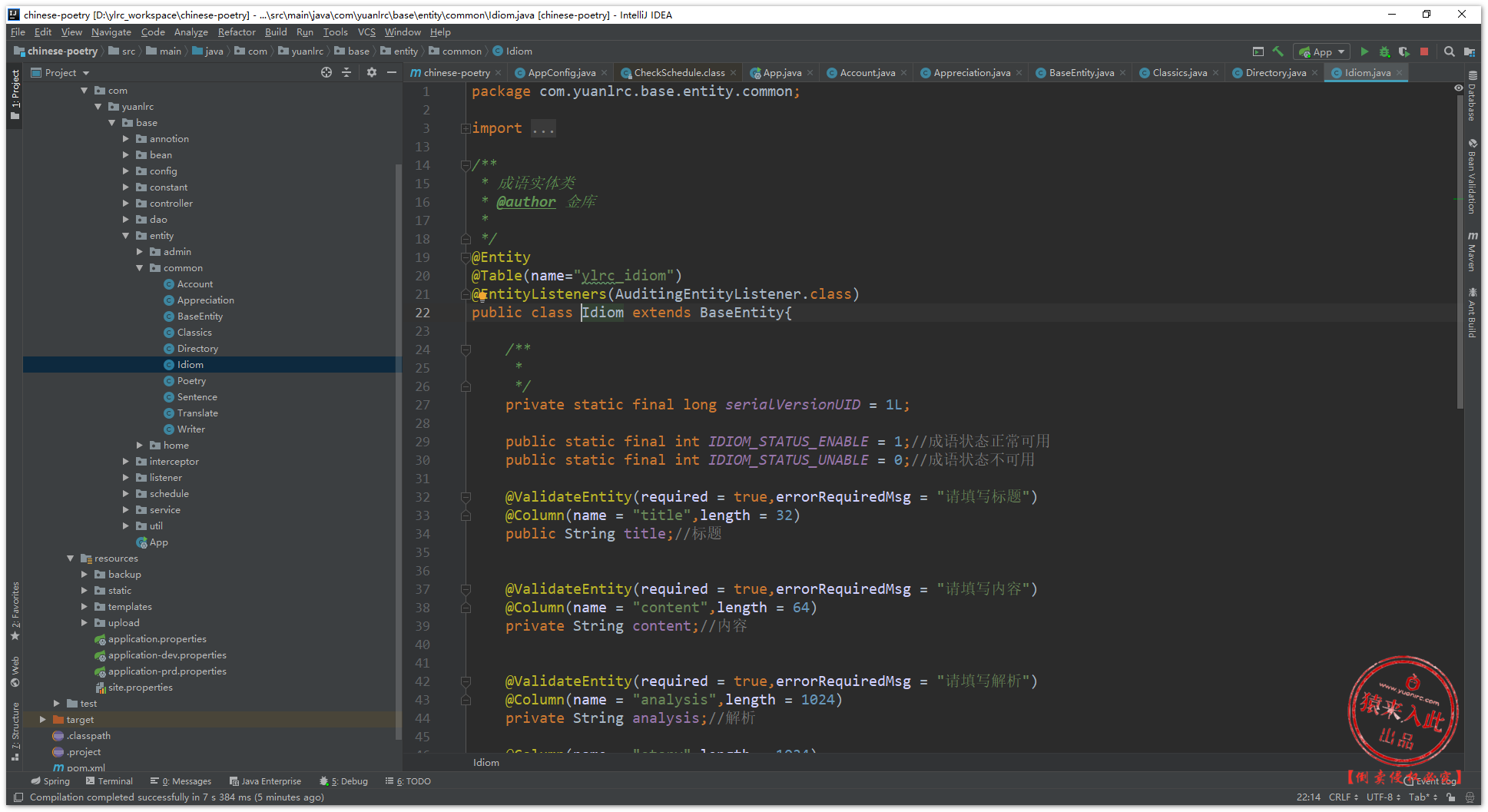1488x812 pixels.
Task: Open Project panel settings gear
Action: tap(372, 72)
